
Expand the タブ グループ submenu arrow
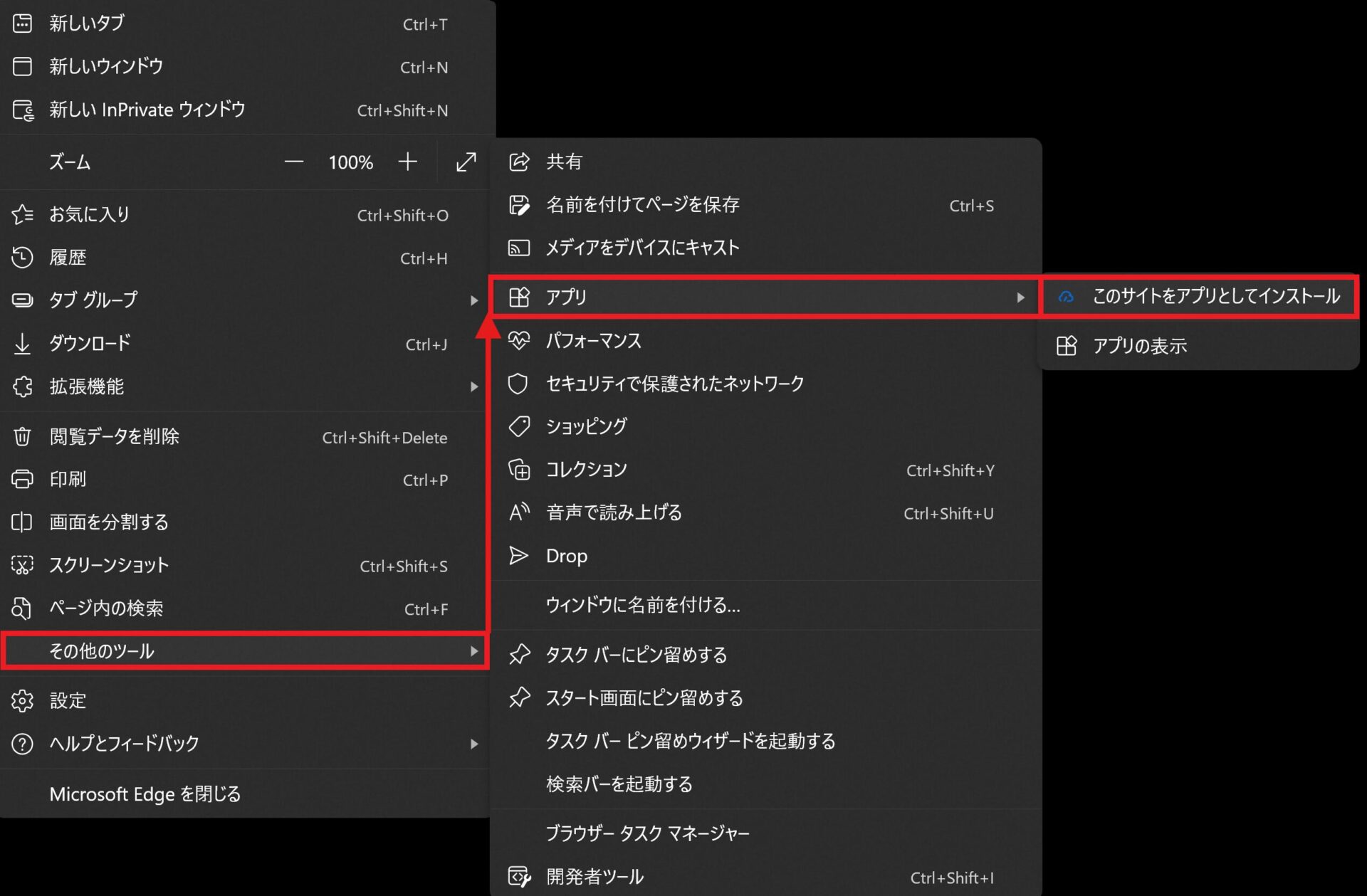click(474, 300)
